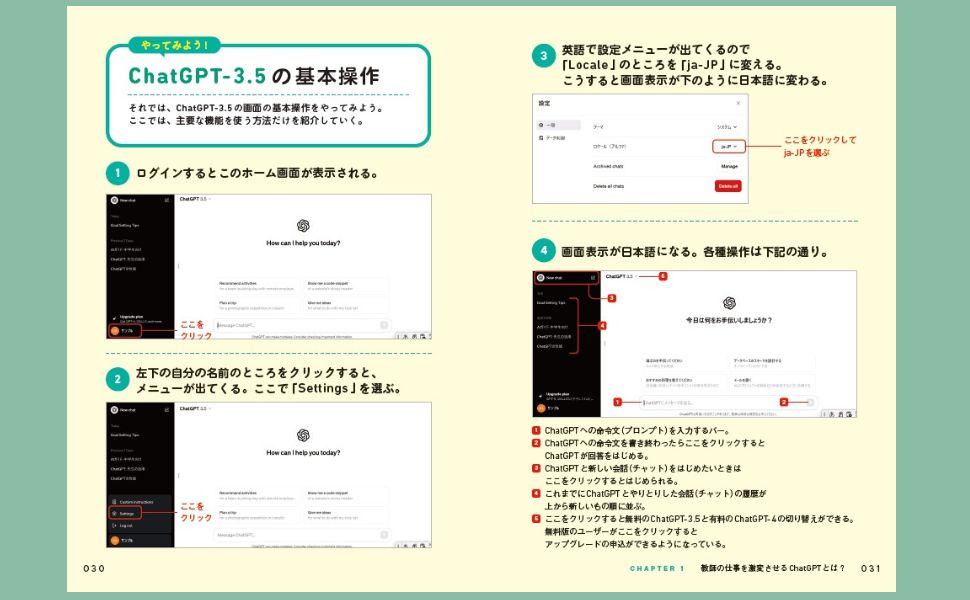Click the center OpenAI logo in step 2 screenshot
This screenshot has height=600, width=970.
(303, 435)
